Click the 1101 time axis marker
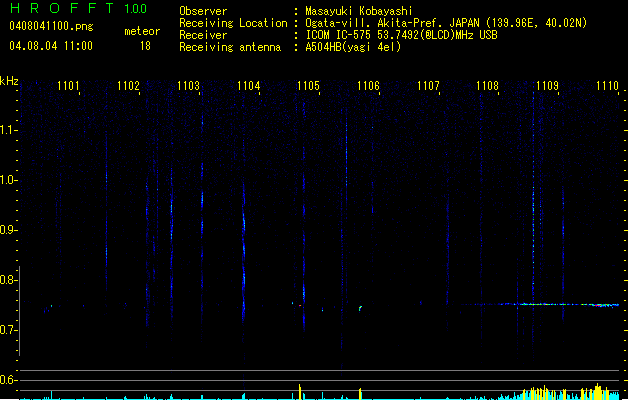Screen dimensions: 629x400 point(68,86)
